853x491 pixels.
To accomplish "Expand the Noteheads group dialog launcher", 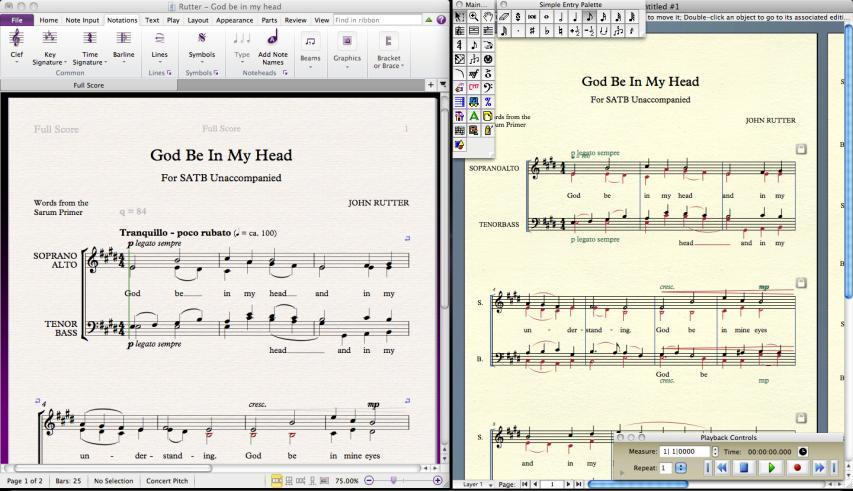I will [x=285, y=72].
